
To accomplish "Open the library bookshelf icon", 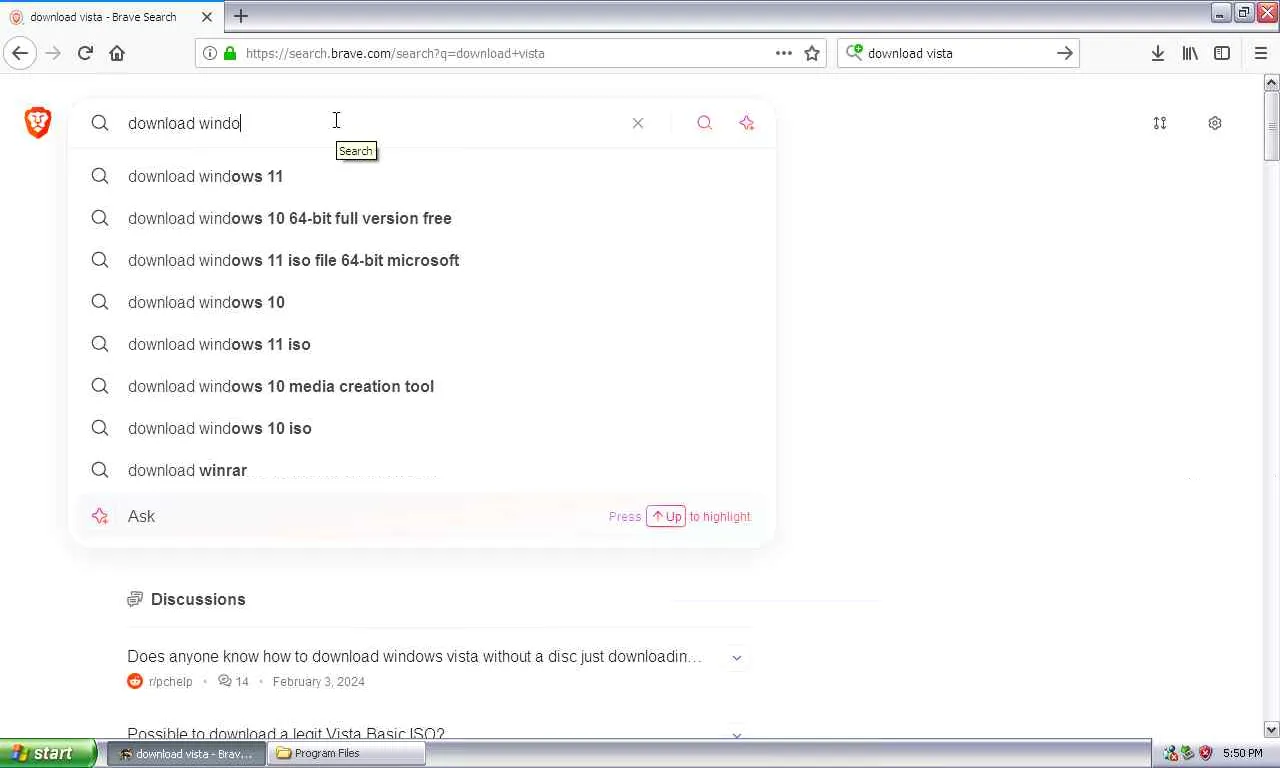I will pyautogui.click(x=1190, y=53).
